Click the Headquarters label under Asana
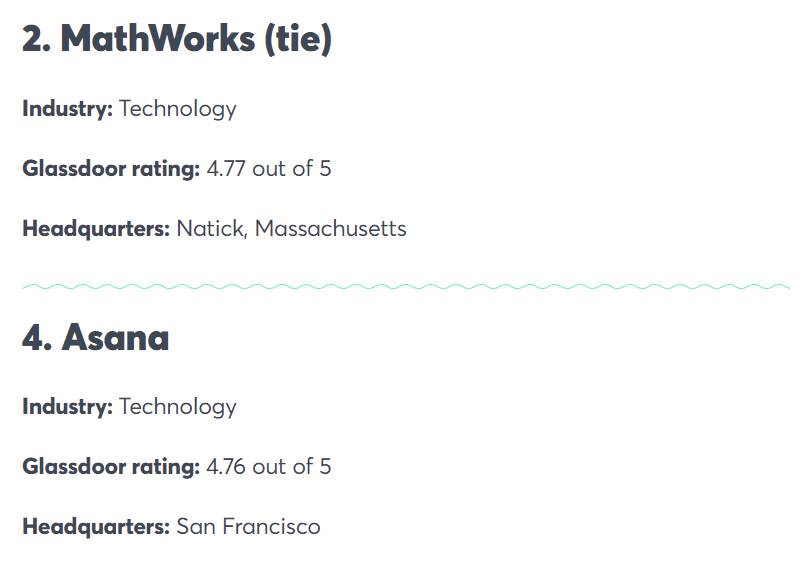The height and width of the screenshot is (571, 809). [x=96, y=527]
